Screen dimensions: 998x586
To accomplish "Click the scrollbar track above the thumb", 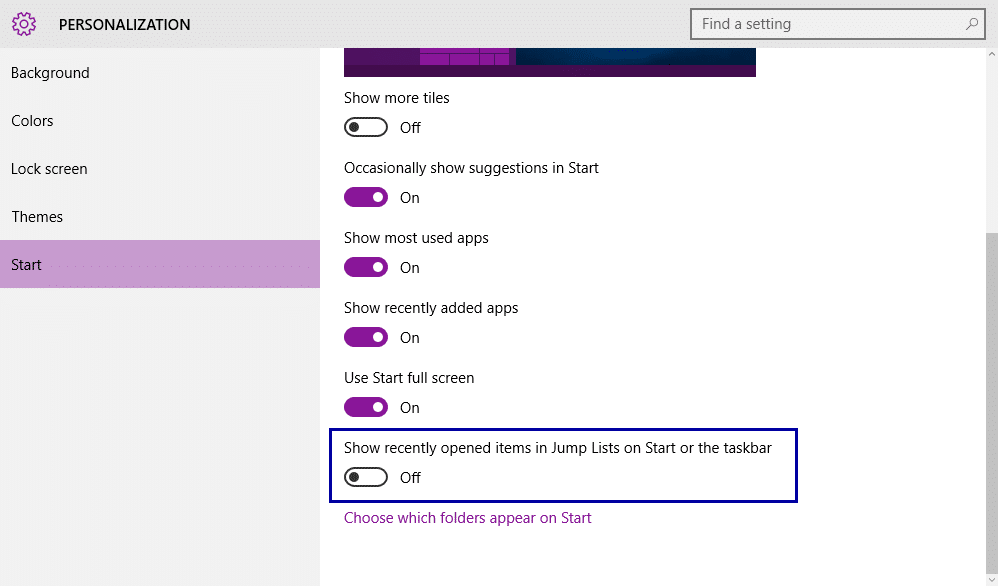I will click(992, 146).
